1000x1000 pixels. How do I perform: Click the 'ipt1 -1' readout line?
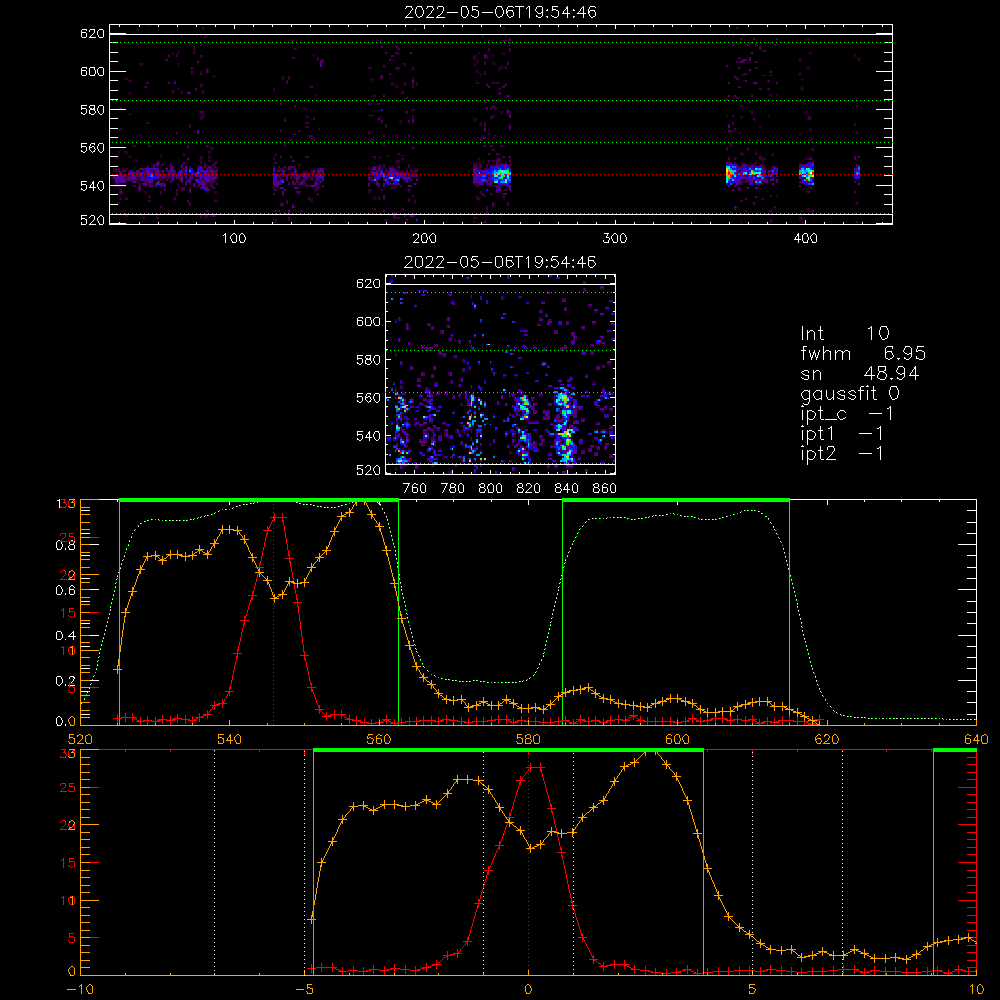pyautogui.click(x=842, y=434)
